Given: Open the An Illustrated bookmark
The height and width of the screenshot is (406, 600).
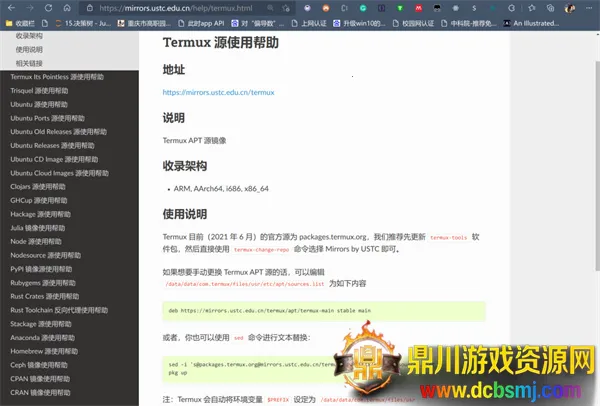Looking at the screenshot, I should [531, 23].
